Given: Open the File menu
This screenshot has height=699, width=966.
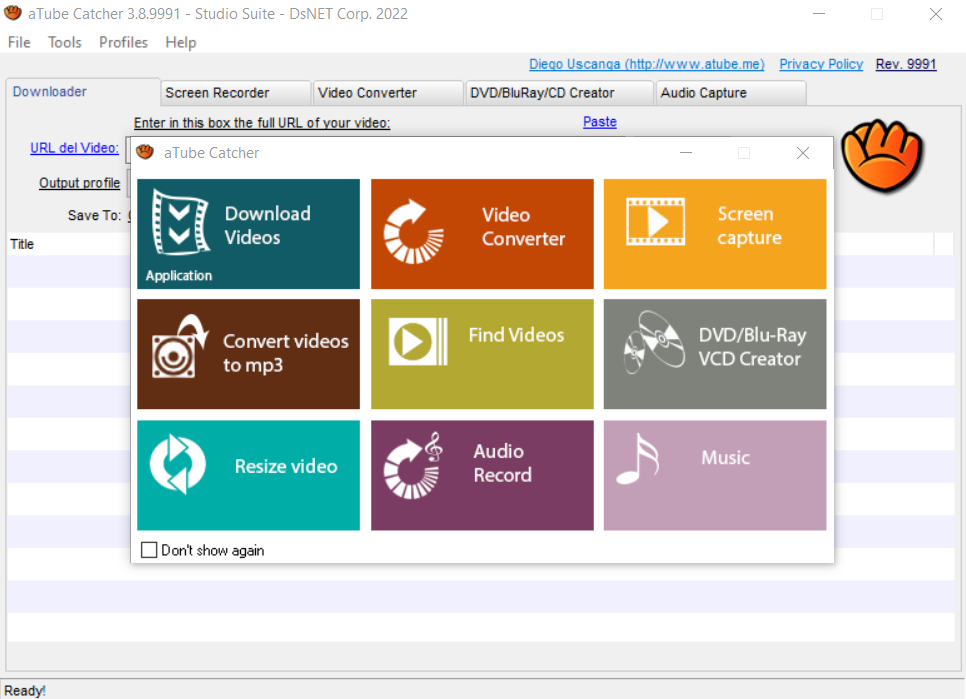Looking at the screenshot, I should tap(19, 42).
